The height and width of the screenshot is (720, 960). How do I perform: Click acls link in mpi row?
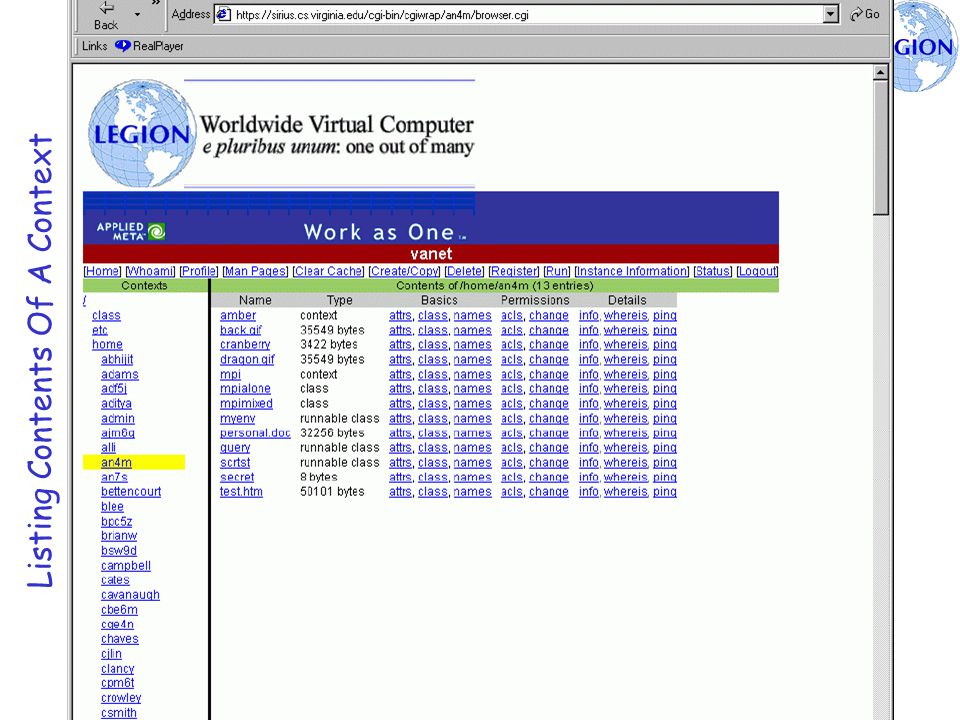(x=512, y=374)
